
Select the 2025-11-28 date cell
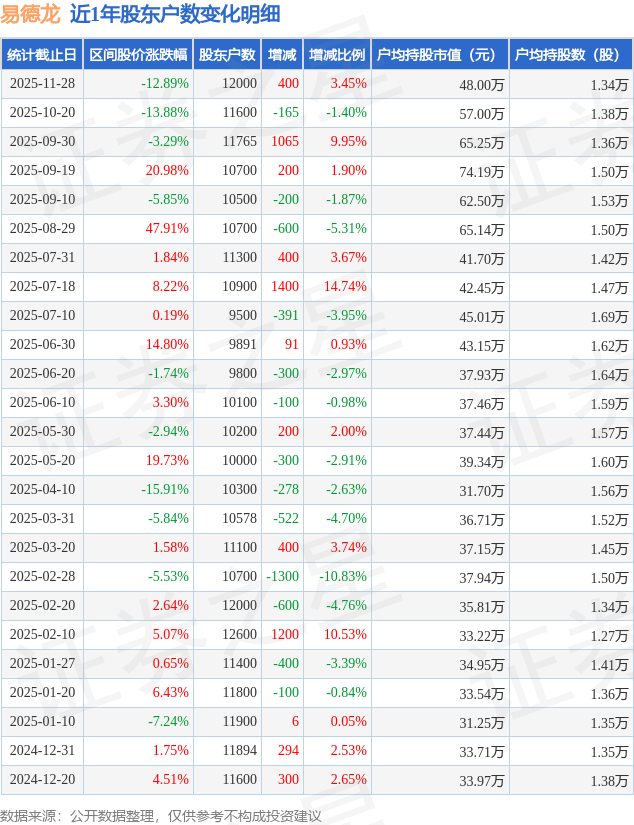42,84
